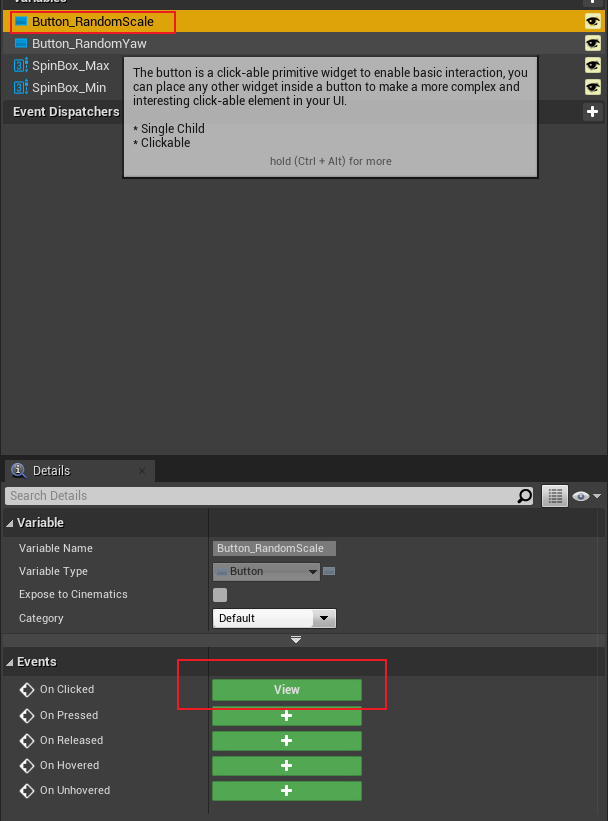
Task: Select the SpinBox_Min variable
Action: click(69, 87)
